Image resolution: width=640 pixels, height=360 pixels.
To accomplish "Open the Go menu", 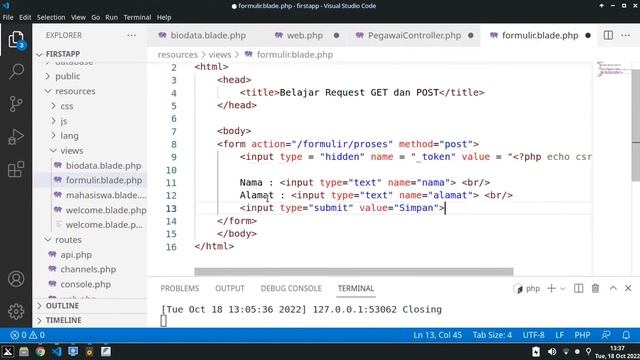I will 96,17.
